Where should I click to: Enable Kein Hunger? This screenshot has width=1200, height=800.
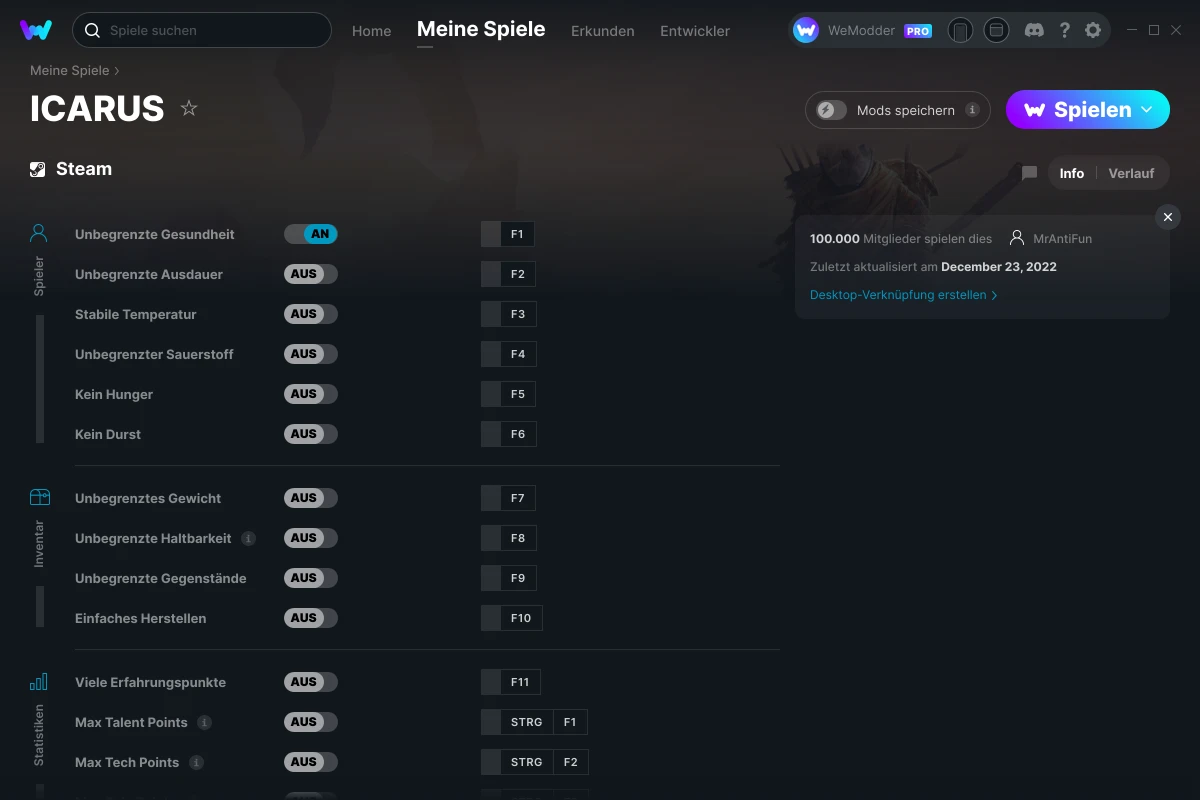(x=311, y=394)
